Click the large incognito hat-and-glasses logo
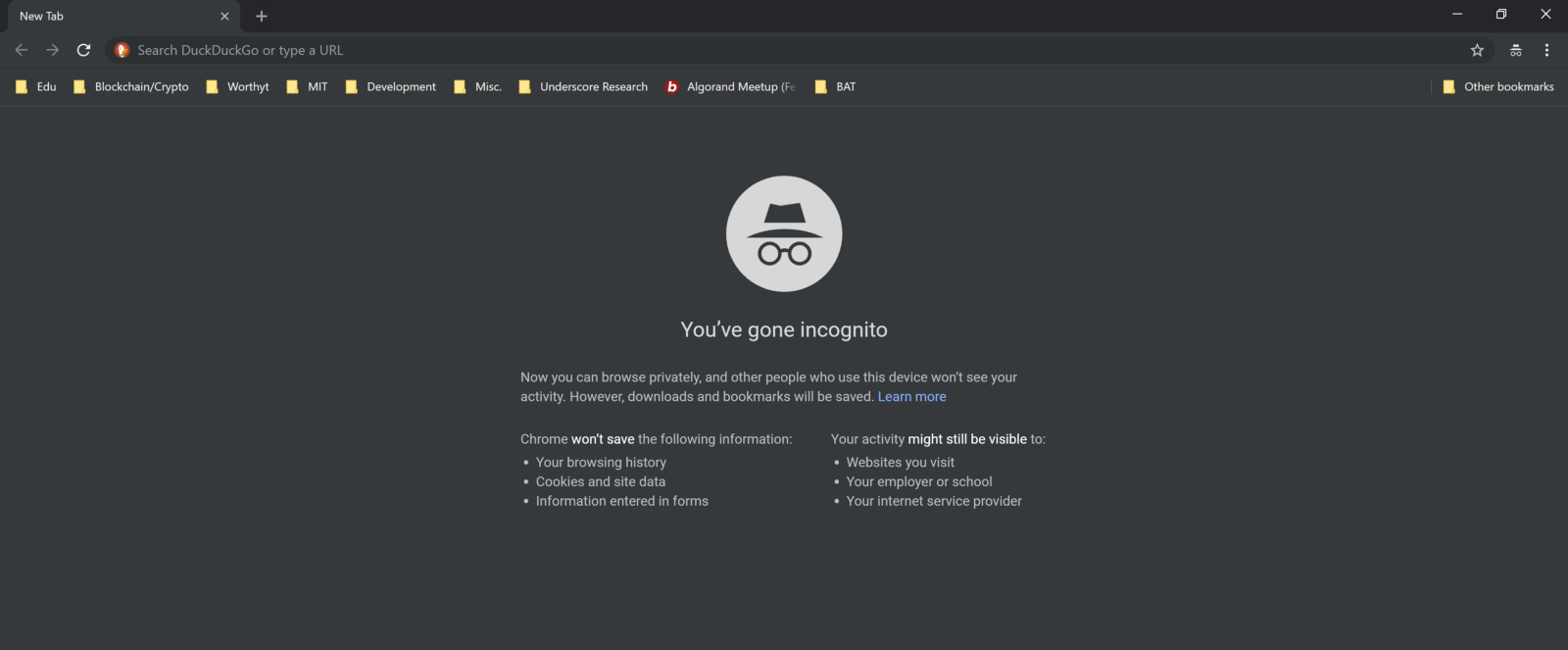Image resolution: width=1568 pixels, height=650 pixels. (x=784, y=233)
